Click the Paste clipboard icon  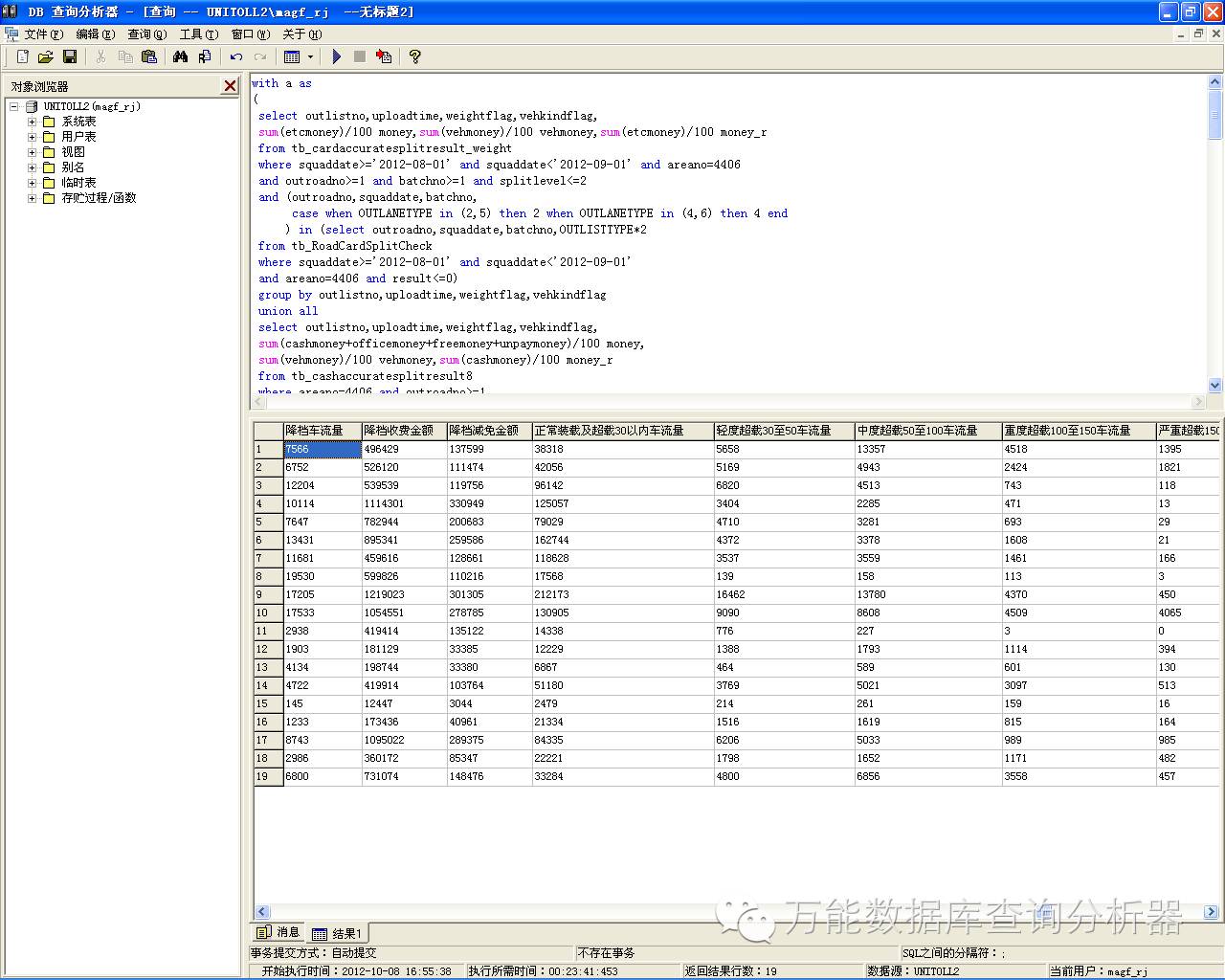[148, 56]
